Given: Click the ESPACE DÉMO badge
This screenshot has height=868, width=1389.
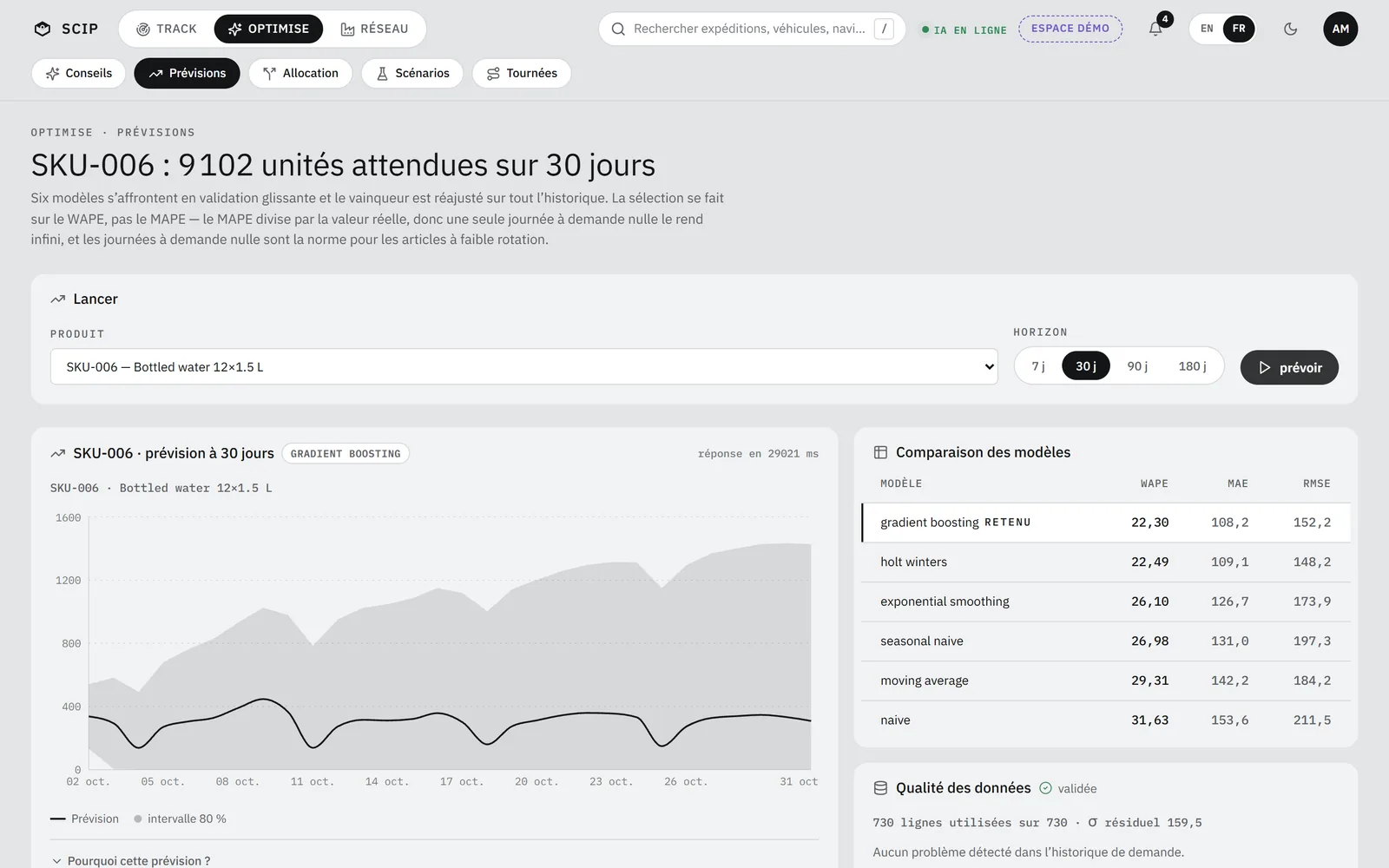Looking at the screenshot, I should (x=1070, y=29).
